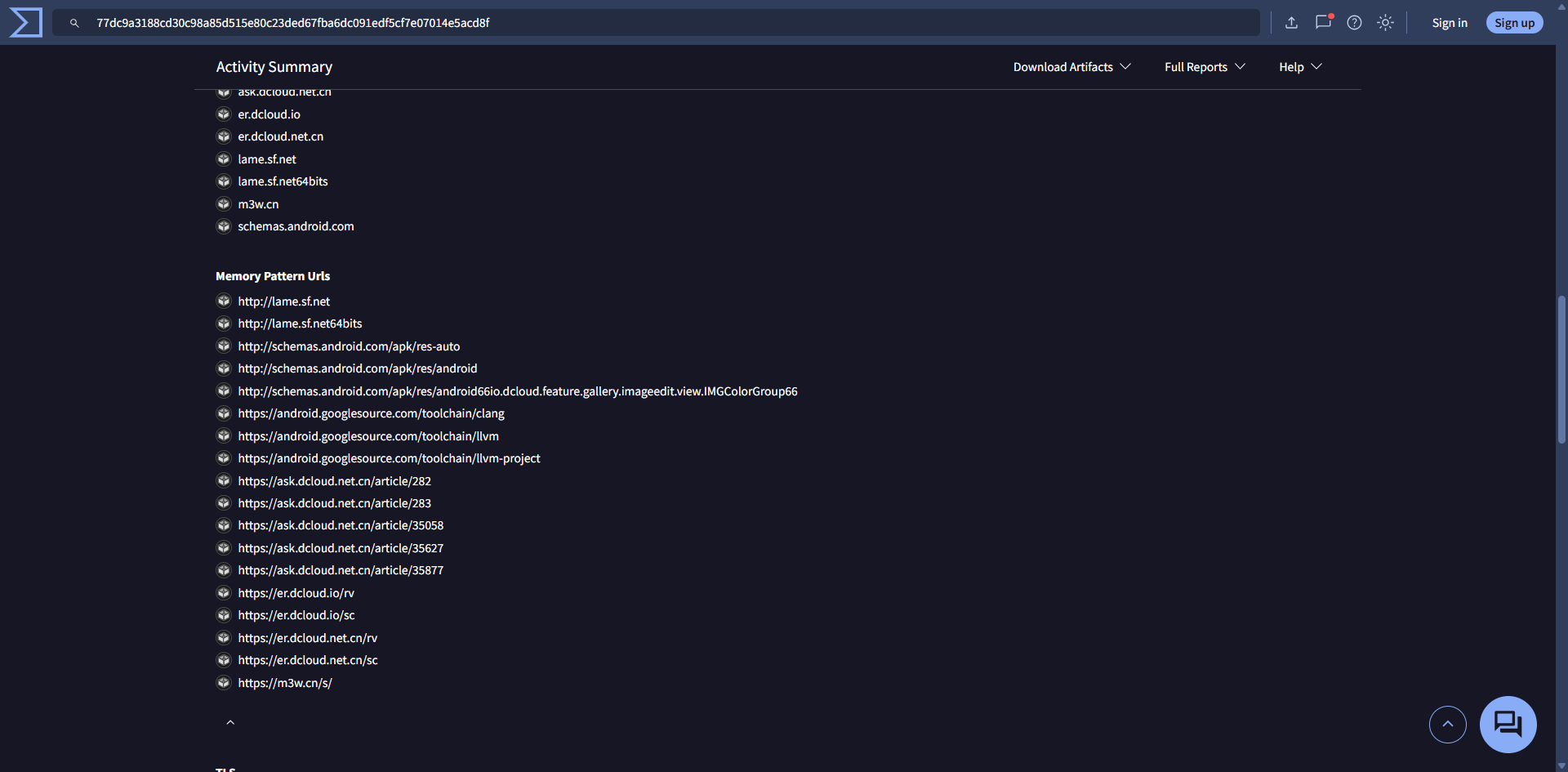The width and height of the screenshot is (1568, 772).
Task: Select the https://er.dcloud.io/rv URL text
Action: coord(296,593)
